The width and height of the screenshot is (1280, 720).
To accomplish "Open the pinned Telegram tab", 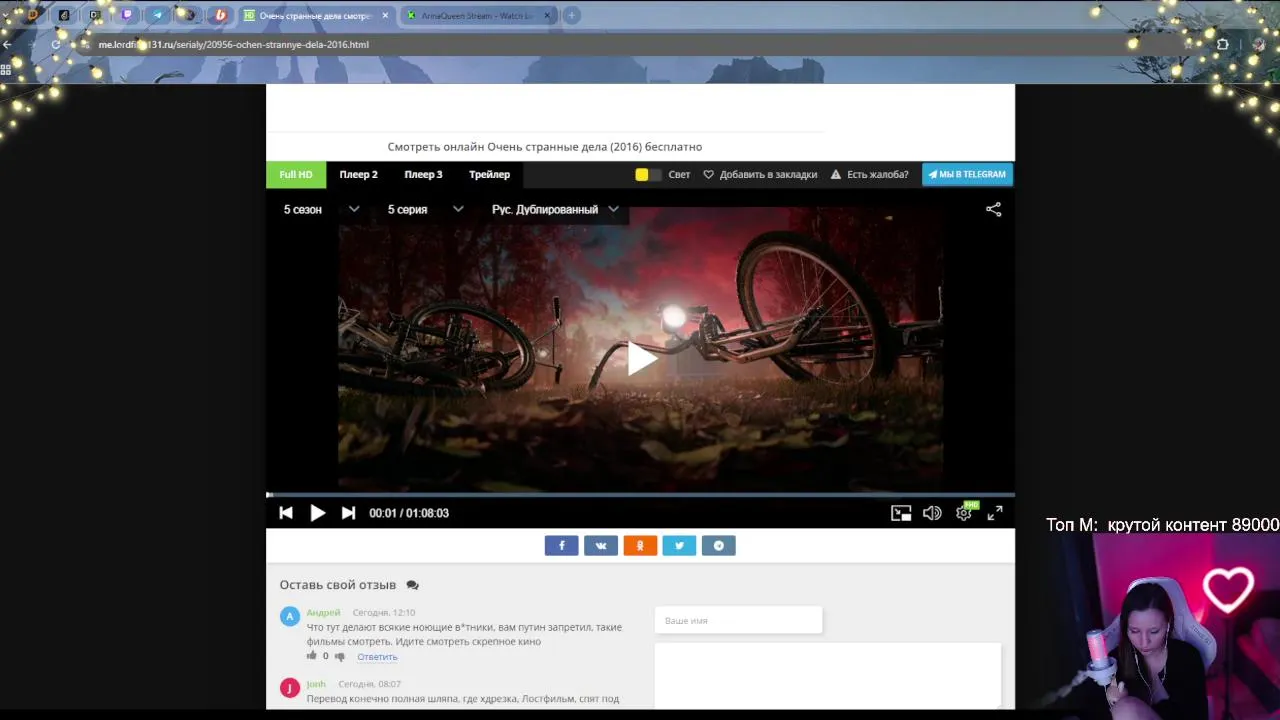I will [158, 15].
